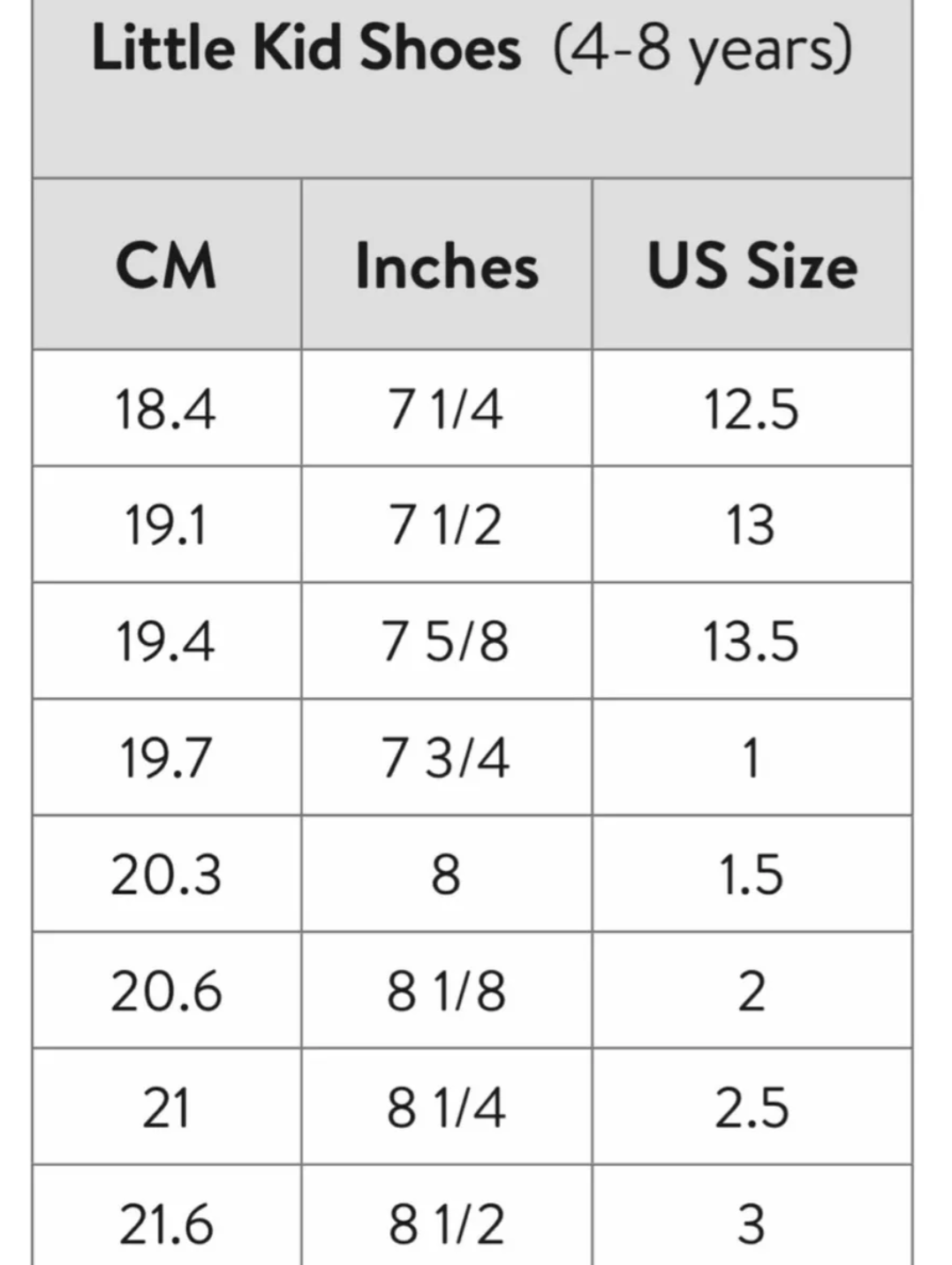The width and height of the screenshot is (952, 1265).
Task: Click the US Size column header
Action: (x=752, y=265)
